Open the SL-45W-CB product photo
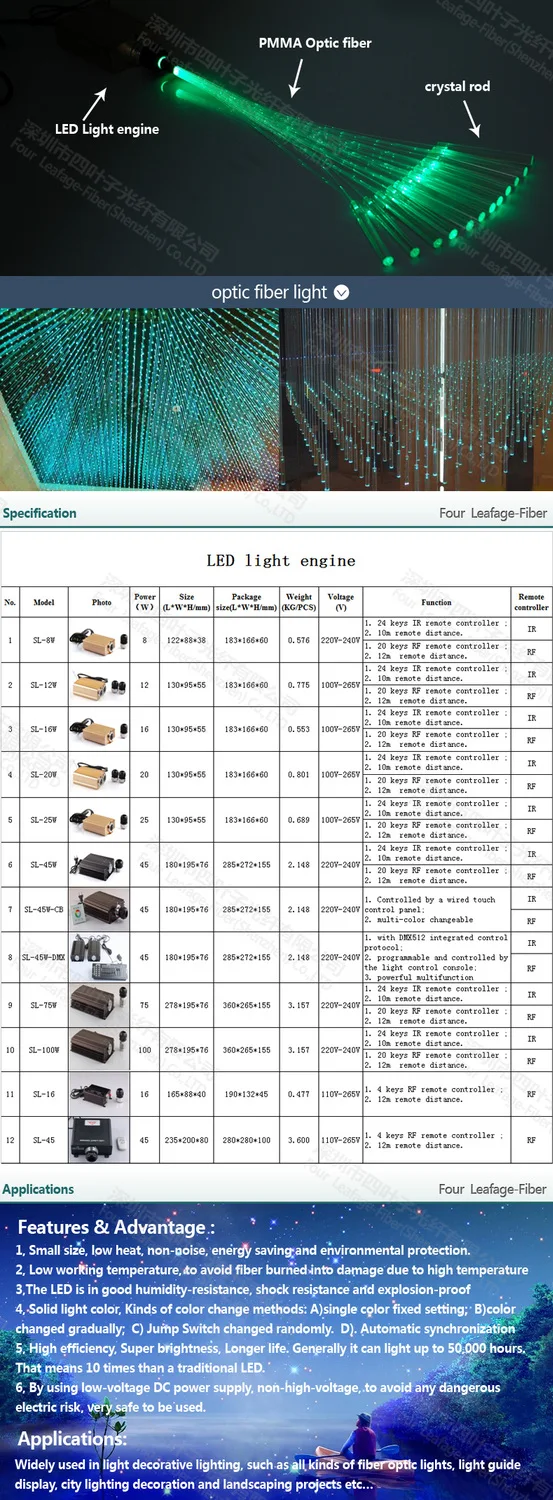 [x=99, y=910]
